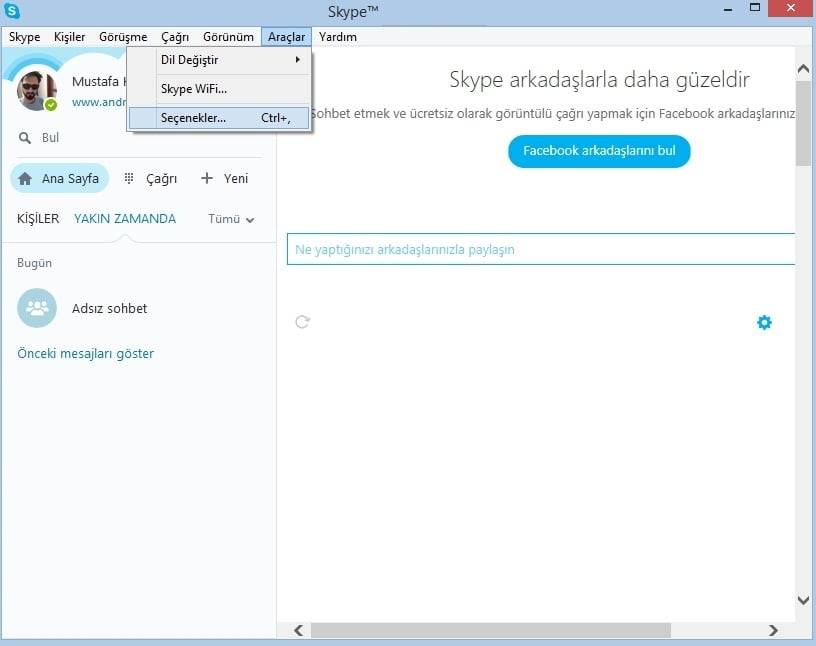The width and height of the screenshot is (816, 646).
Task: Click the plus Yeni icon
Action: [x=207, y=178]
